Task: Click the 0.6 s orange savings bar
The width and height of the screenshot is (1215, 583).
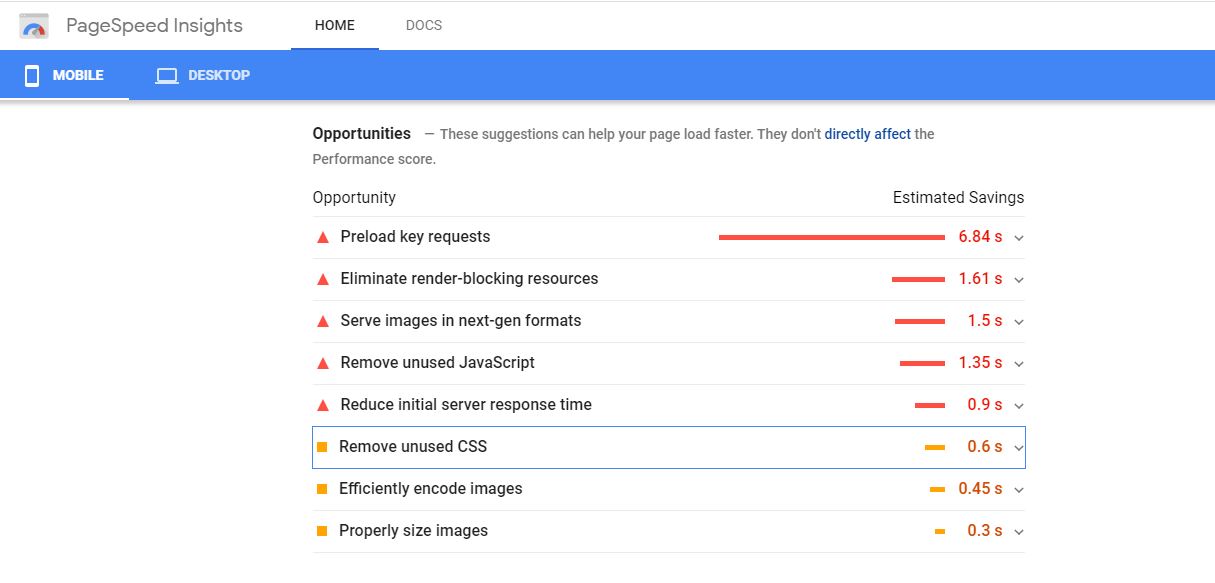Action: (935, 447)
